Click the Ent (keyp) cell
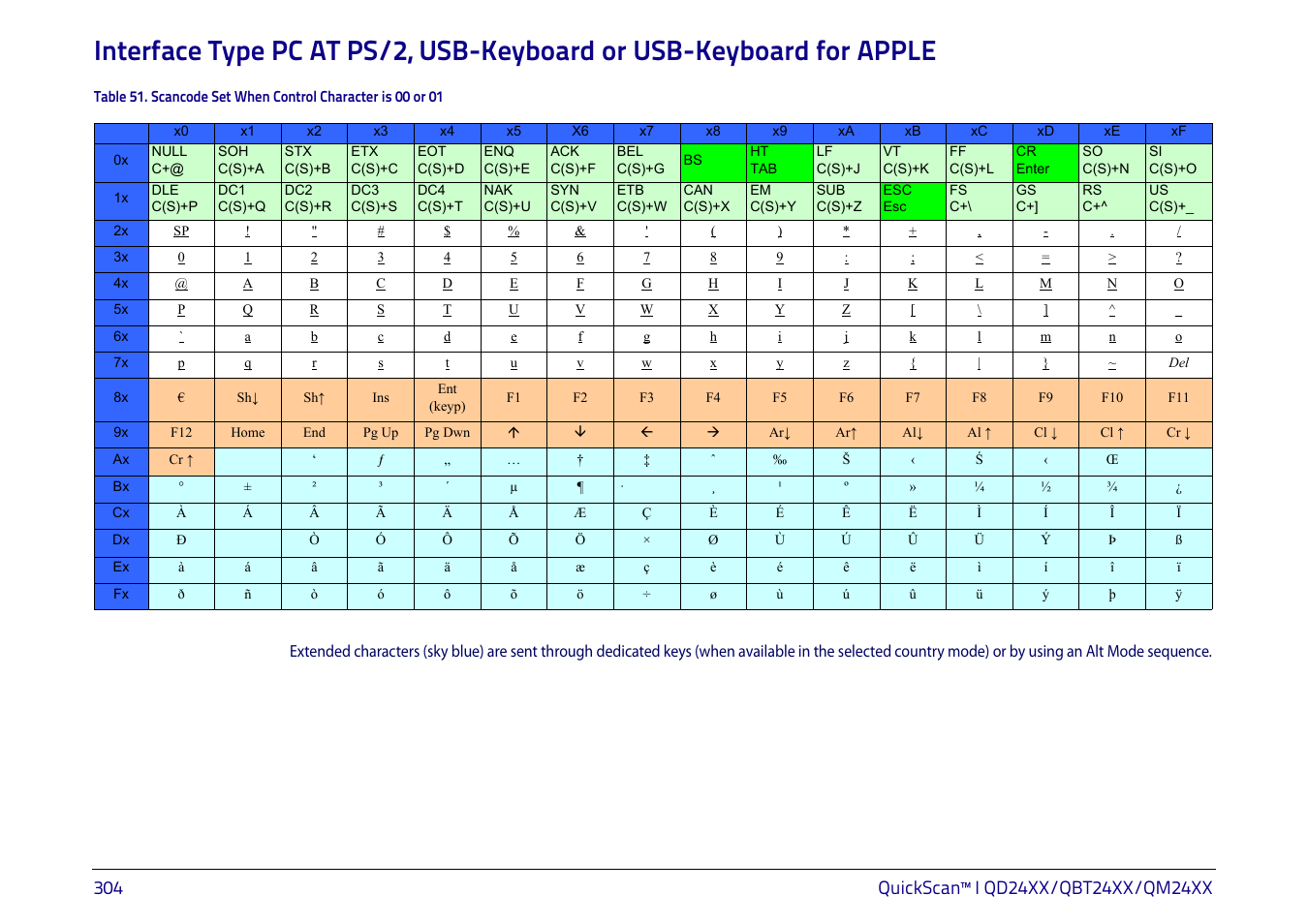The width and height of the screenshot is (1308, 924). click(448, 399)
